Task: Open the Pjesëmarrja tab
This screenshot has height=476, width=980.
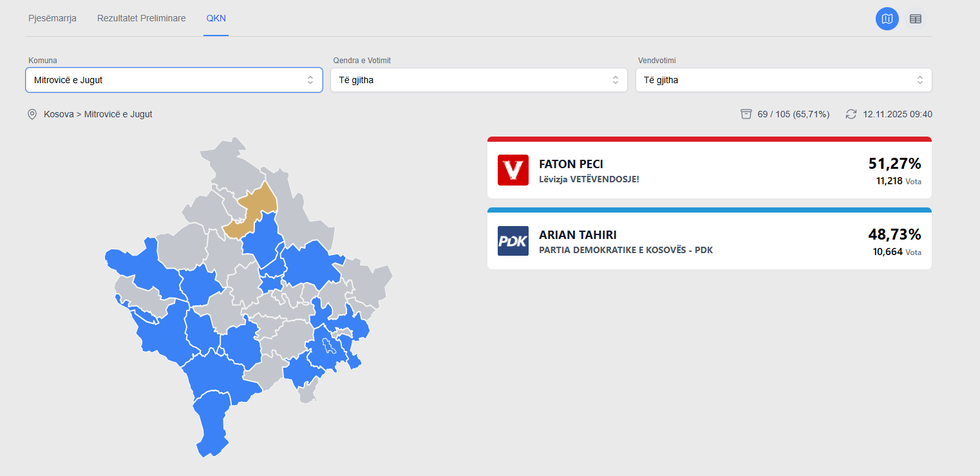Action: click(x=54, y=19)
